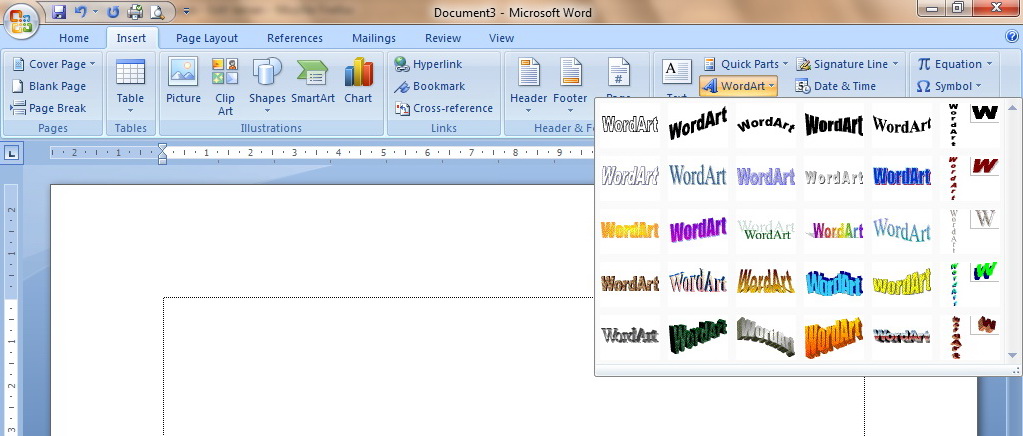Click the highlighted WordArt button
1023x436 pixels.
pos(739,86)
